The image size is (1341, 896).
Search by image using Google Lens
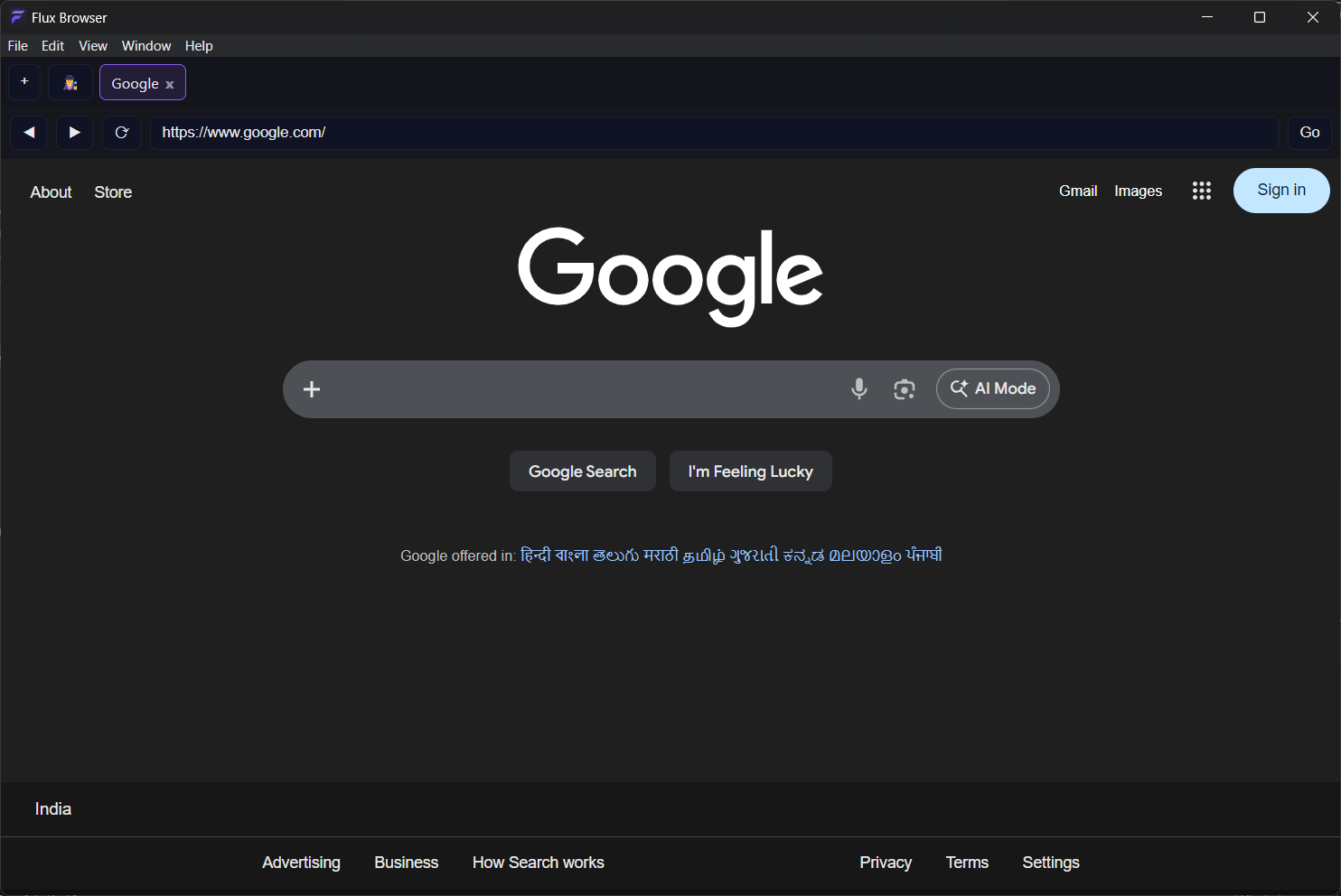(904, 388)
